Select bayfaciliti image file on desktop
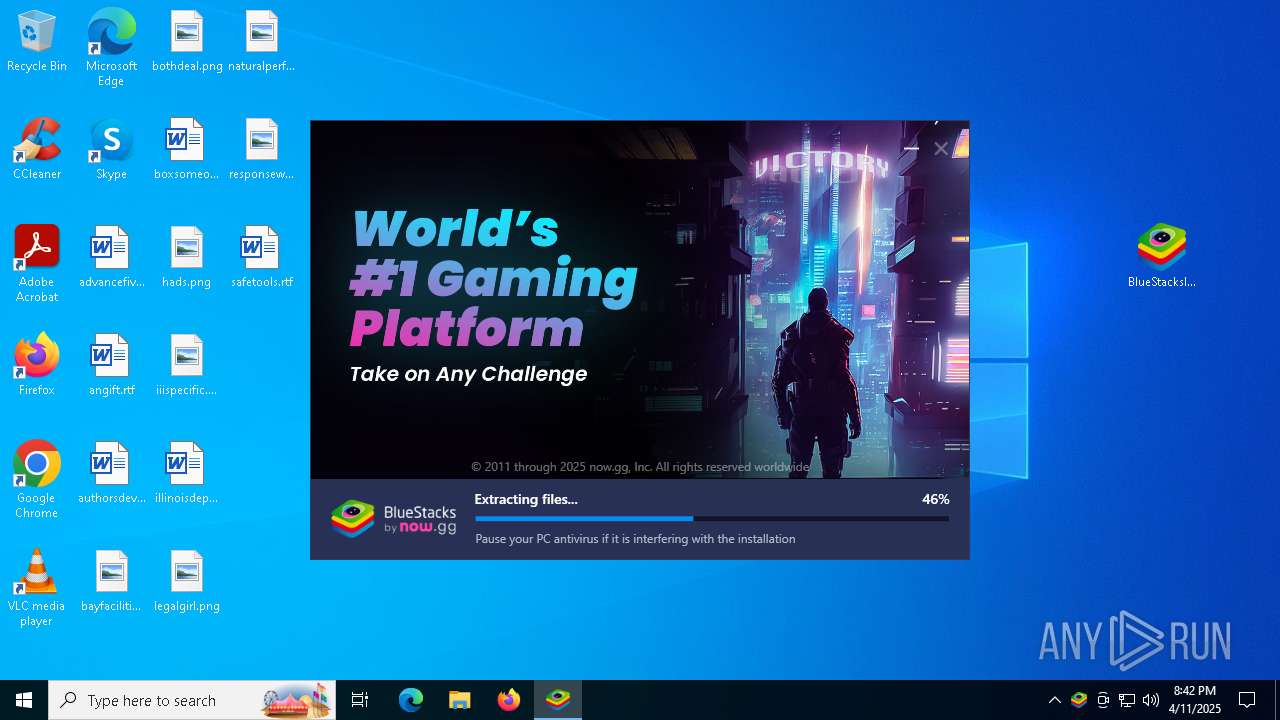 pyautogui.click(x=111, y=582)
